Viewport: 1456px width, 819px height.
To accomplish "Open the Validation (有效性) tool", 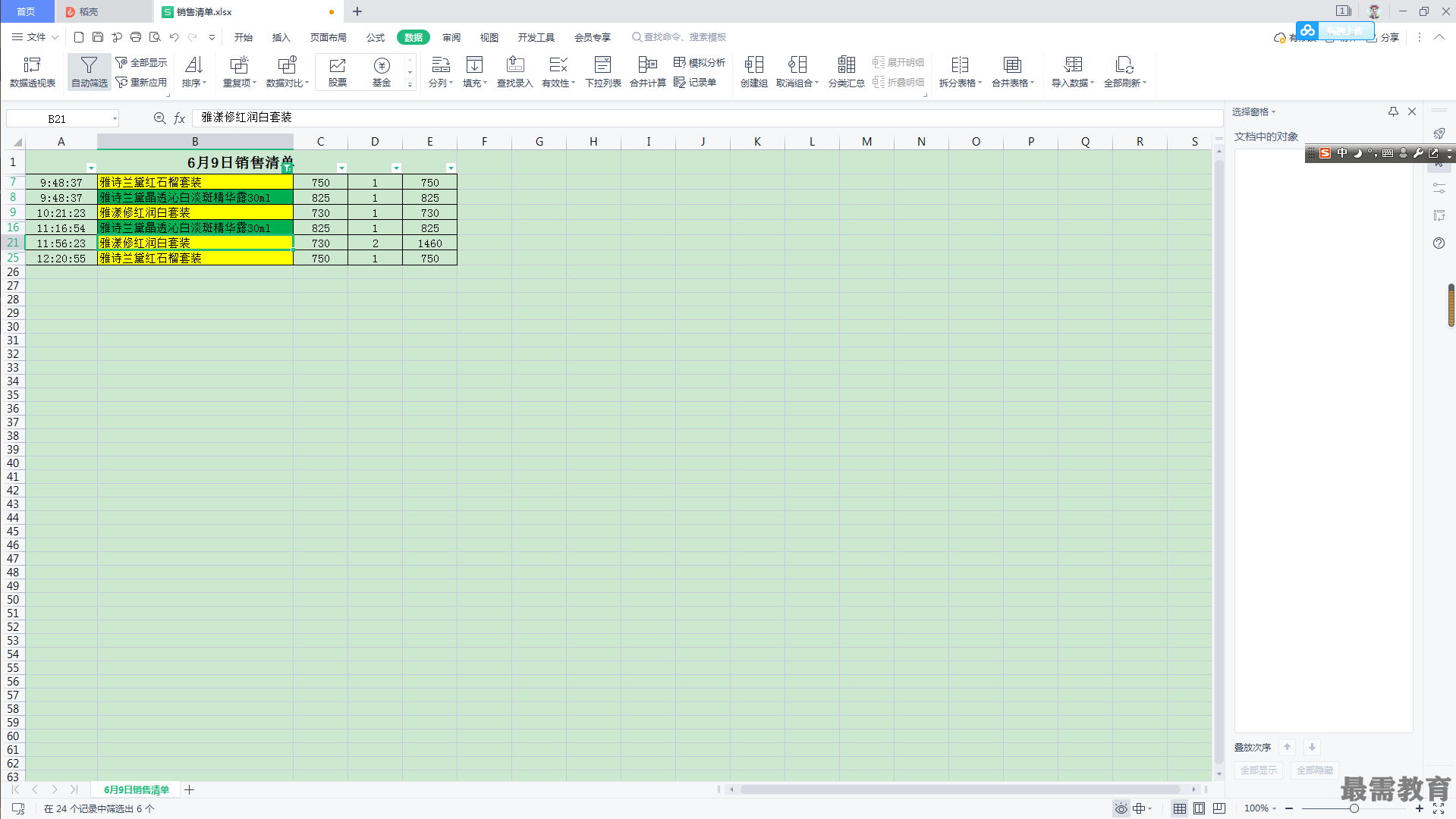I will coord(558,72).
